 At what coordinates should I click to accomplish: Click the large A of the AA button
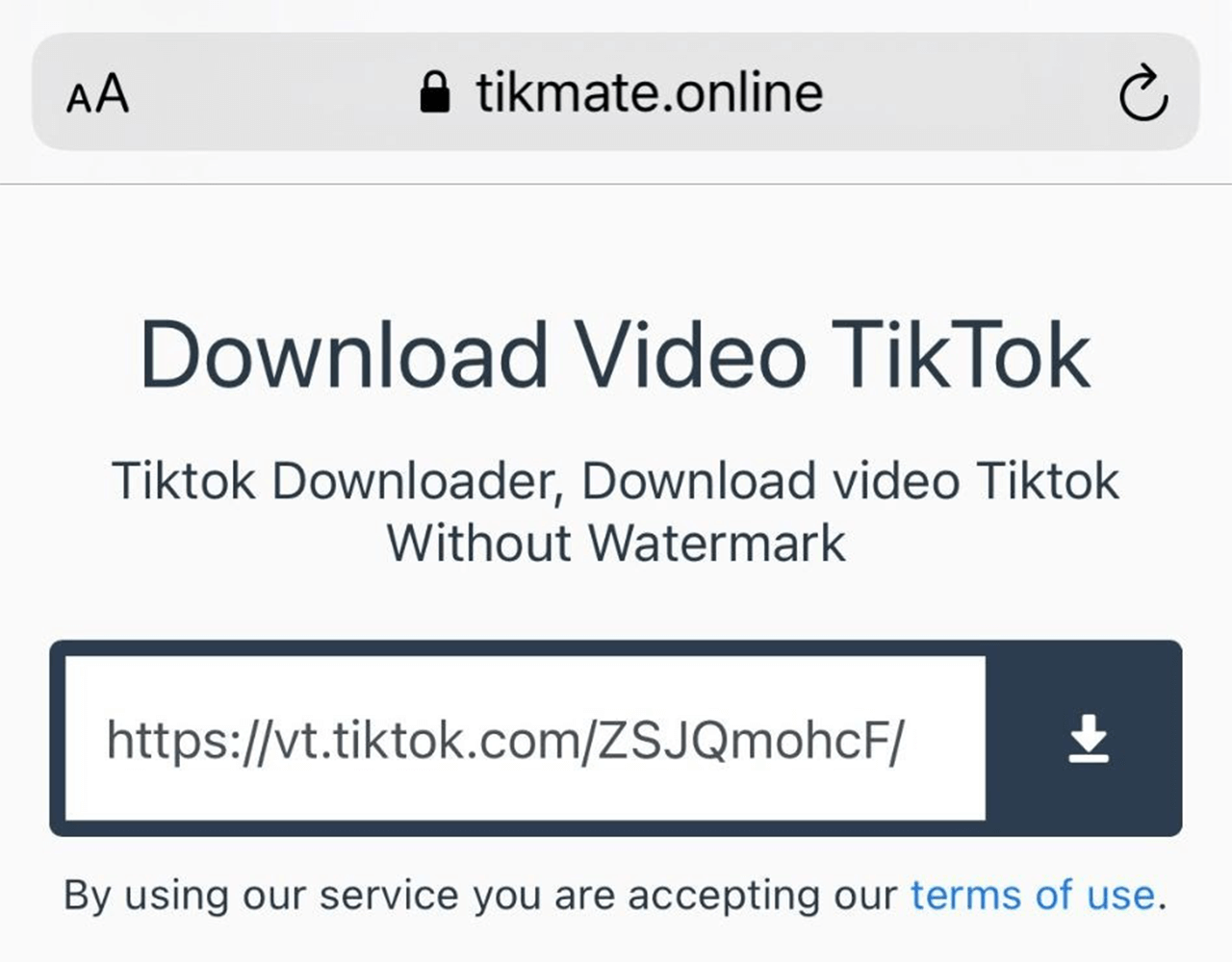112,93
